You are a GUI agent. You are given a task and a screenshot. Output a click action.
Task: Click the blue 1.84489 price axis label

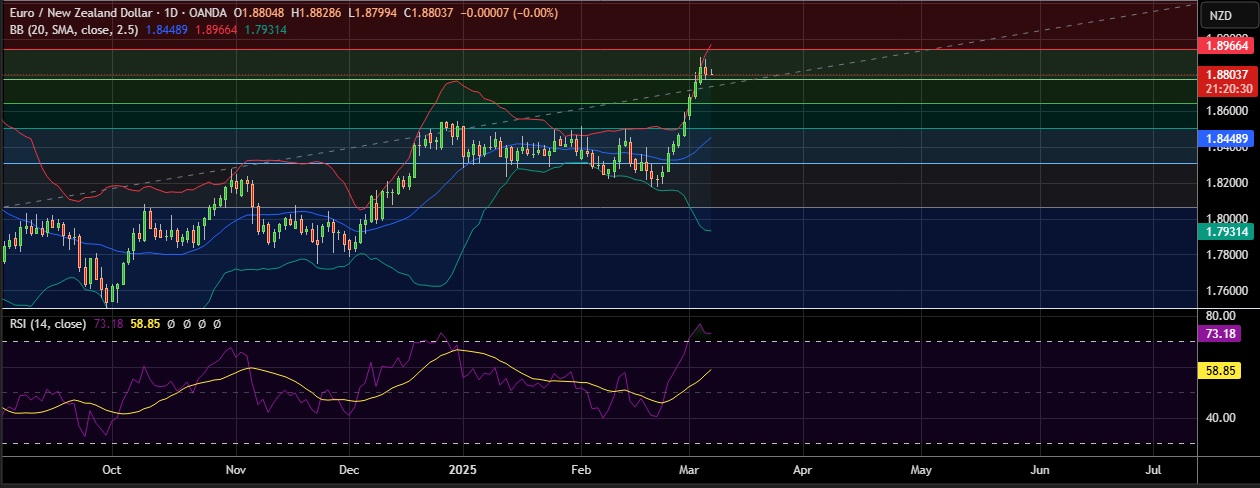[x=1226, y=139]
